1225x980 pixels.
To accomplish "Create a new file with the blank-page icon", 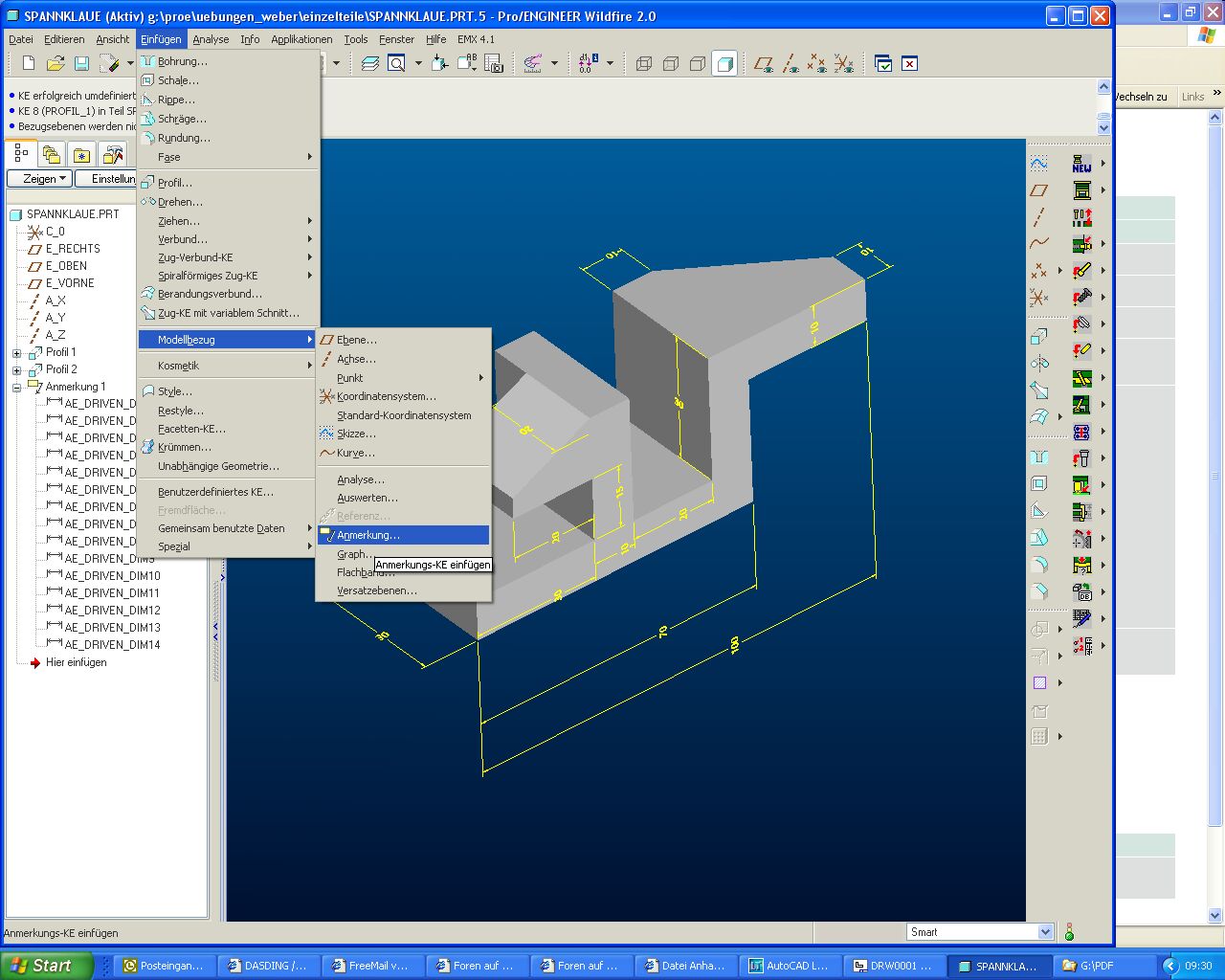I will tap(29, 63).
